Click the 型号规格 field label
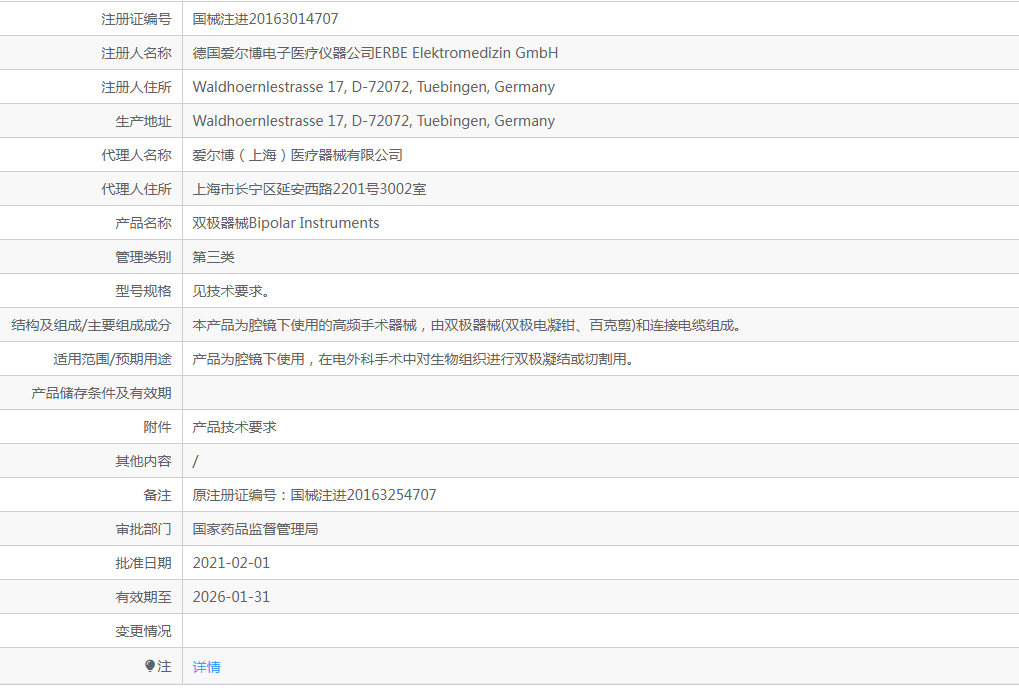The width and height of the screenshot is (1019, 697). [x=144, y=291]
